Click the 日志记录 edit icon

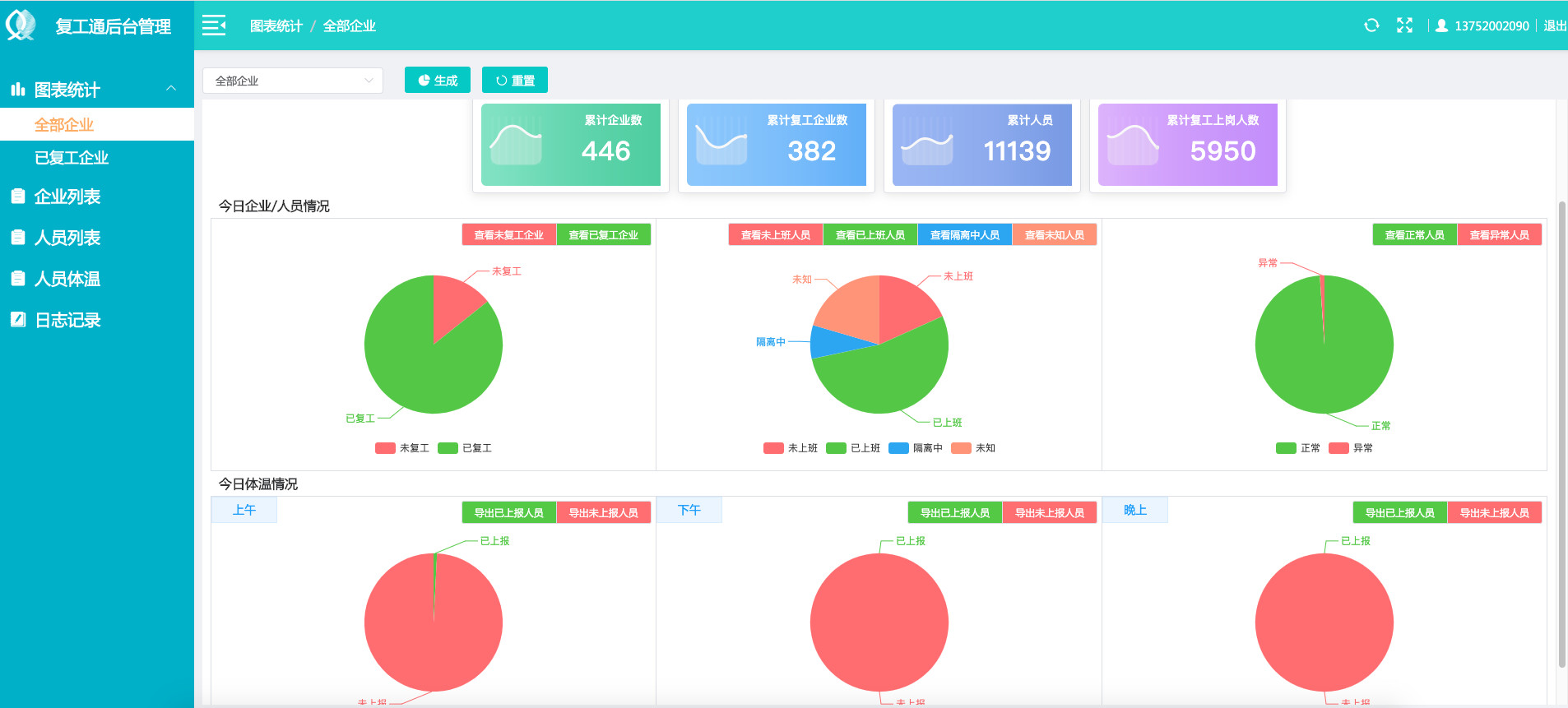click(x=18, y=319)
